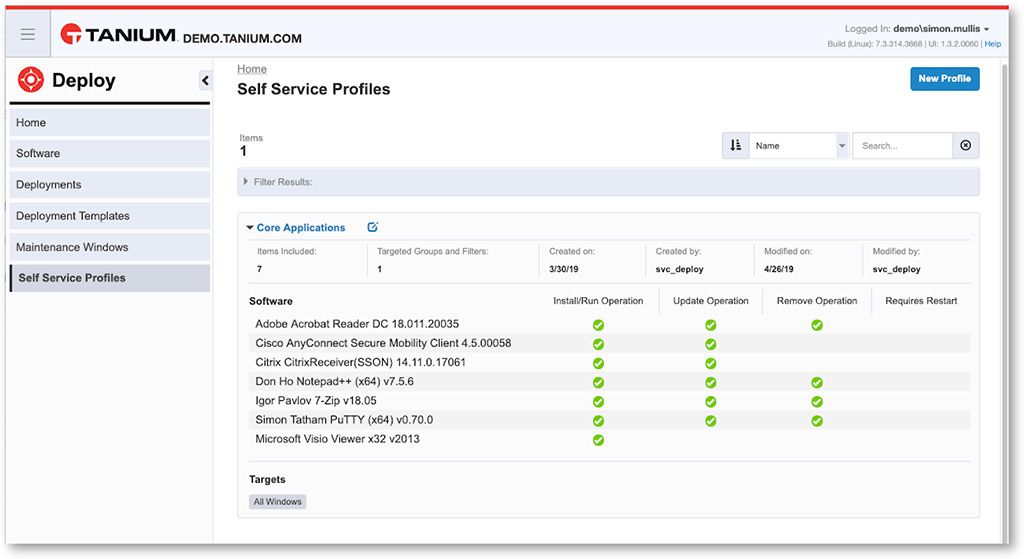Open the hamburger navigation menu

point(27,34)
